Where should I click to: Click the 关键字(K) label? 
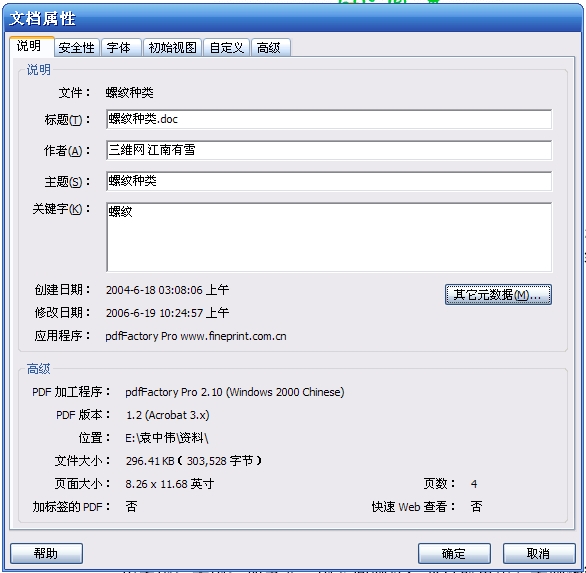[x=61, y=209]
